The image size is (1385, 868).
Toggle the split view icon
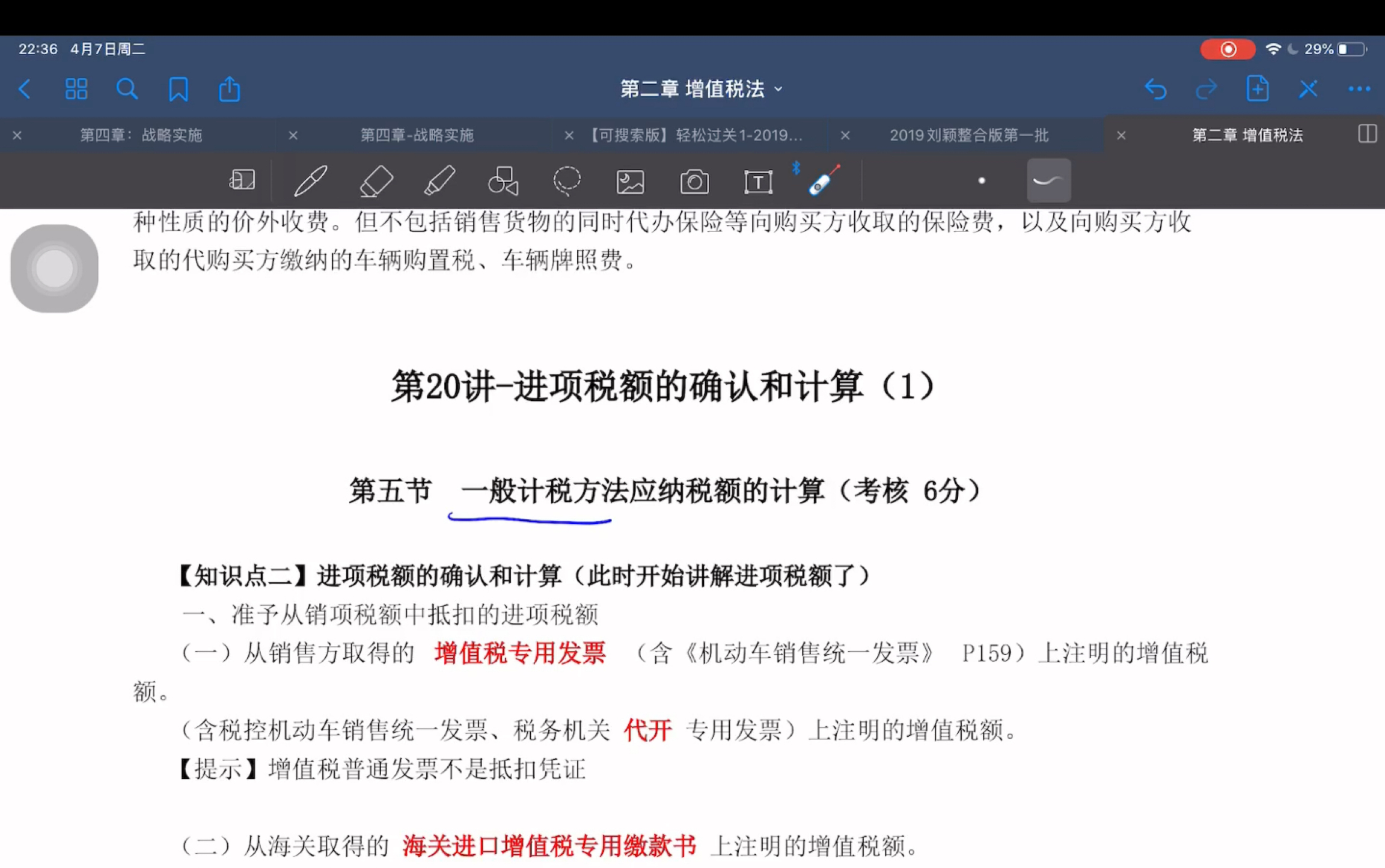pyautogui.click(x=1367, y=133)
